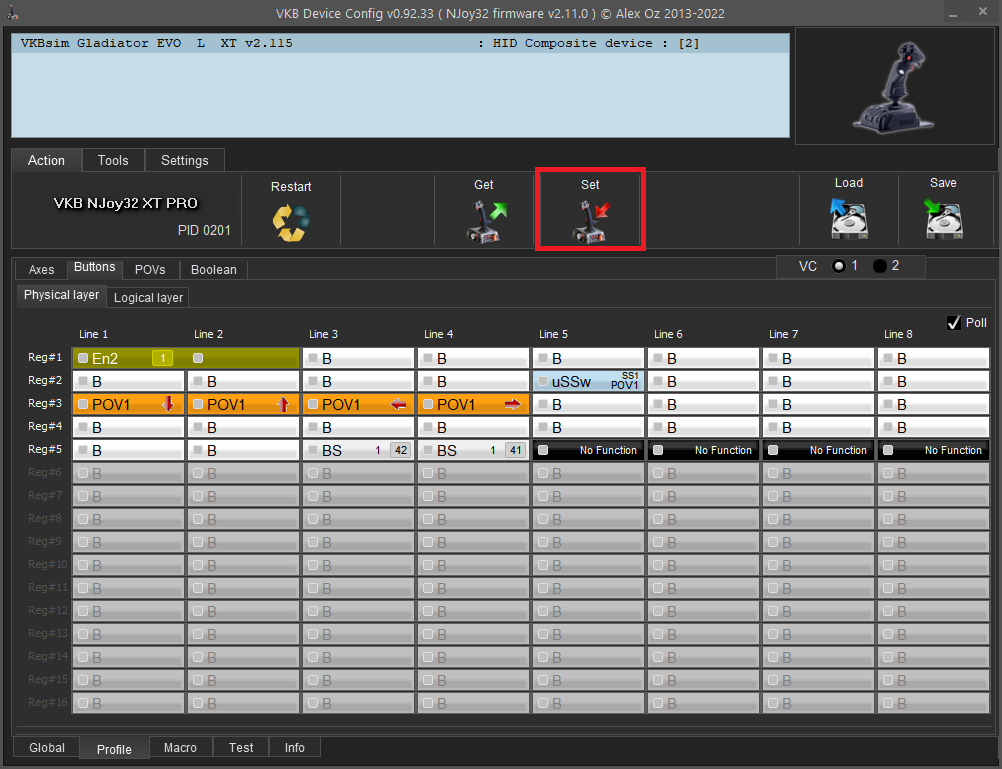This screenshot has height=769, width=1002.
Task: Click the Line 8 column header
Action: click(x=898, y=334)
